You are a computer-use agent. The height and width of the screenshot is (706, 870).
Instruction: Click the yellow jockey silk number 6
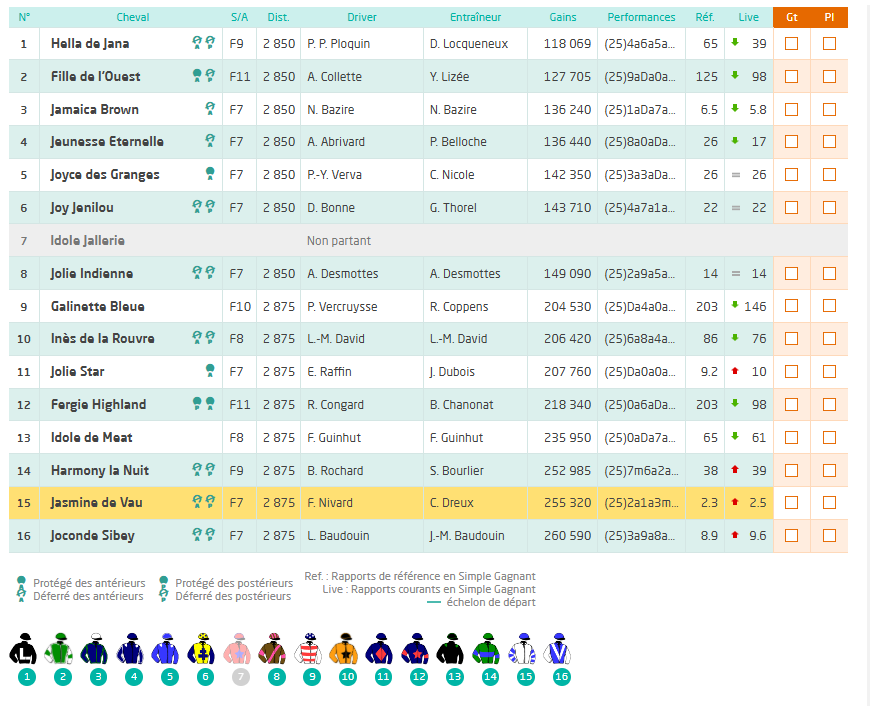coord(205,650)
